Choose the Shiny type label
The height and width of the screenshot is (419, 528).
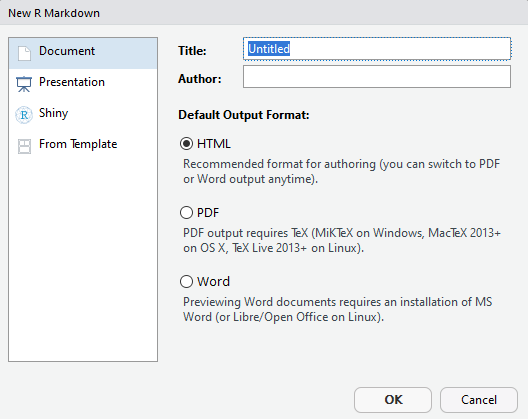tap(54, 113)
